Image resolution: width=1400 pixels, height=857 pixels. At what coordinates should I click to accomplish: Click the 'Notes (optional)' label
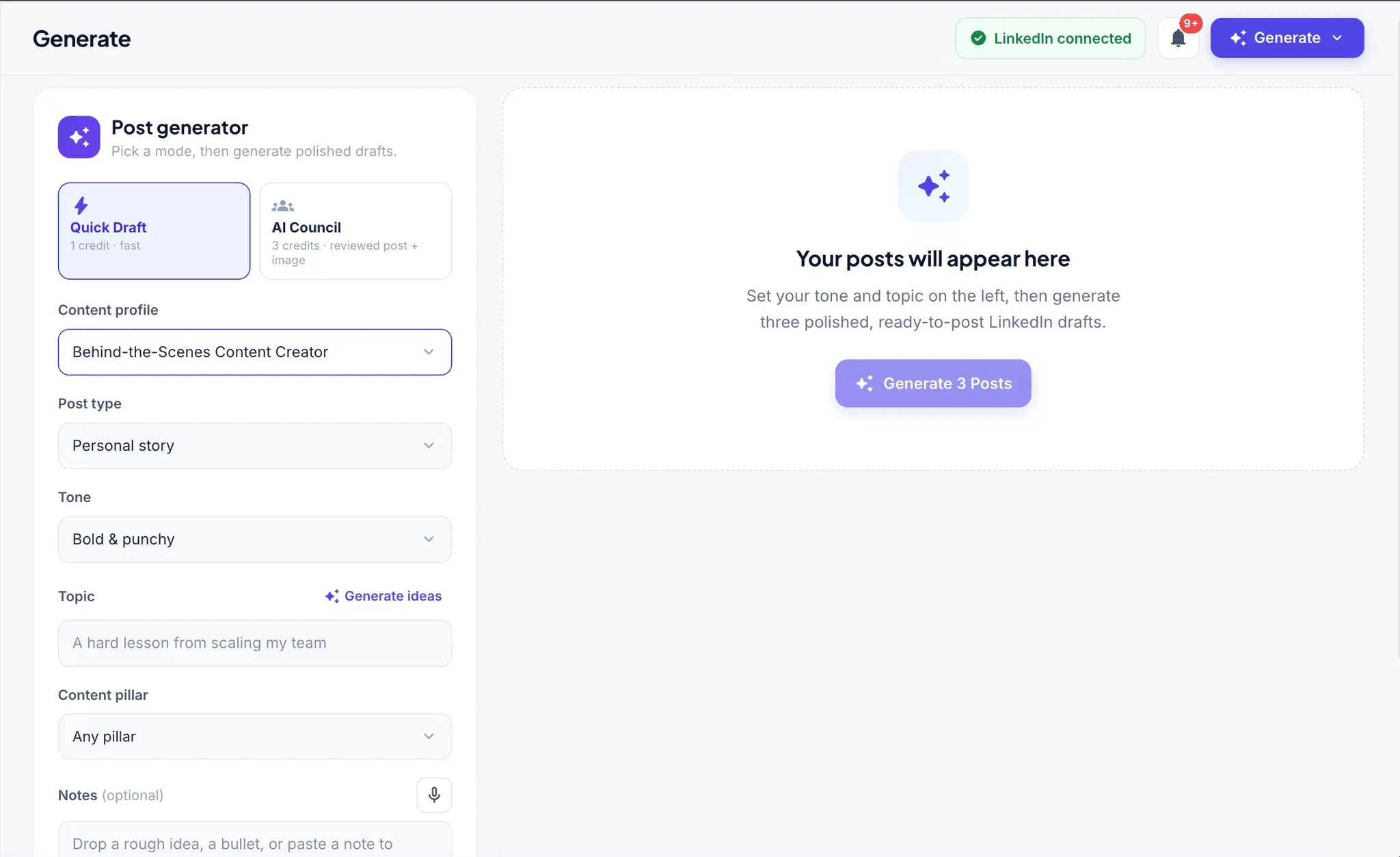(111, 795)
